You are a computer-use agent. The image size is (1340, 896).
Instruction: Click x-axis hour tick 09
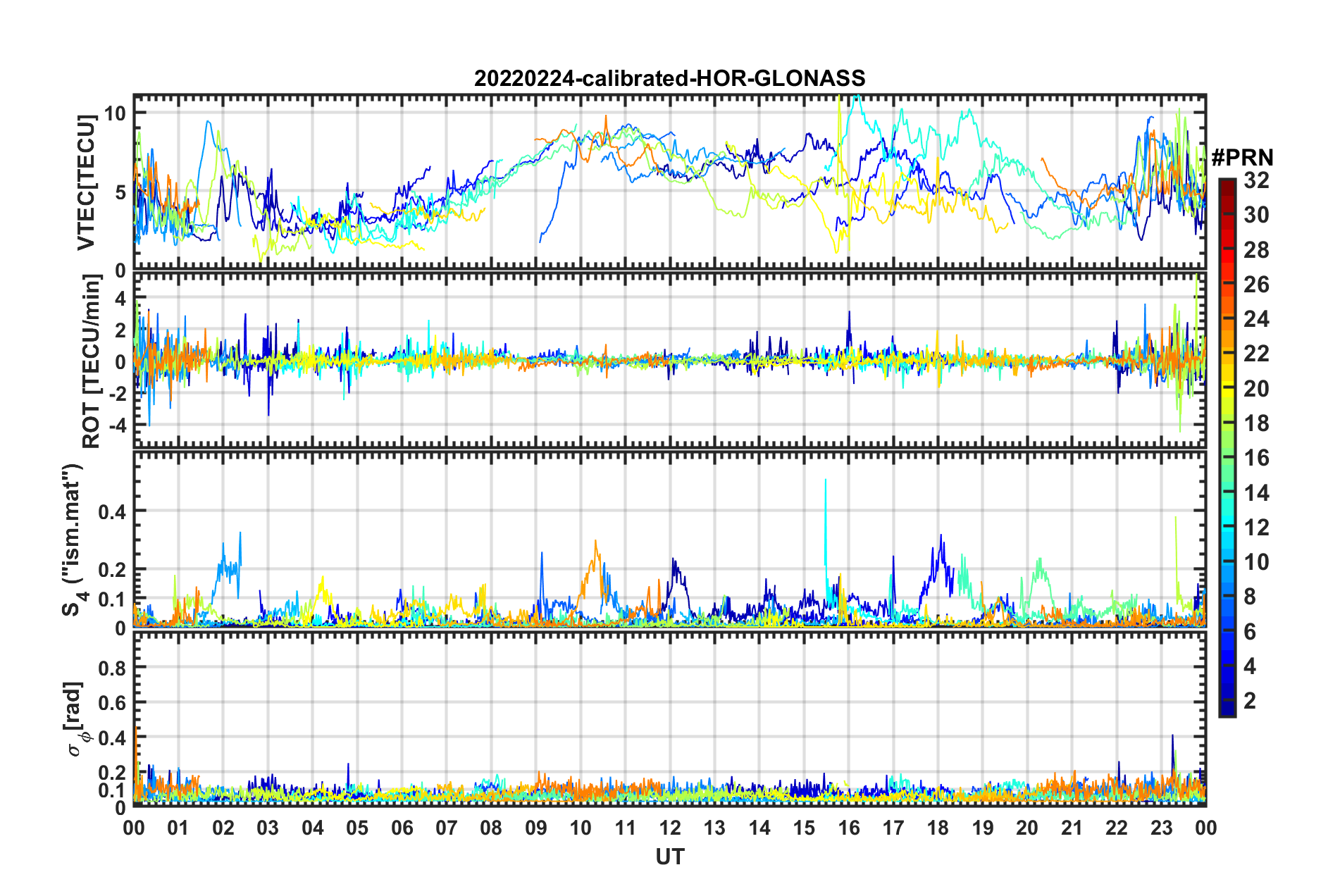[535, 828]
